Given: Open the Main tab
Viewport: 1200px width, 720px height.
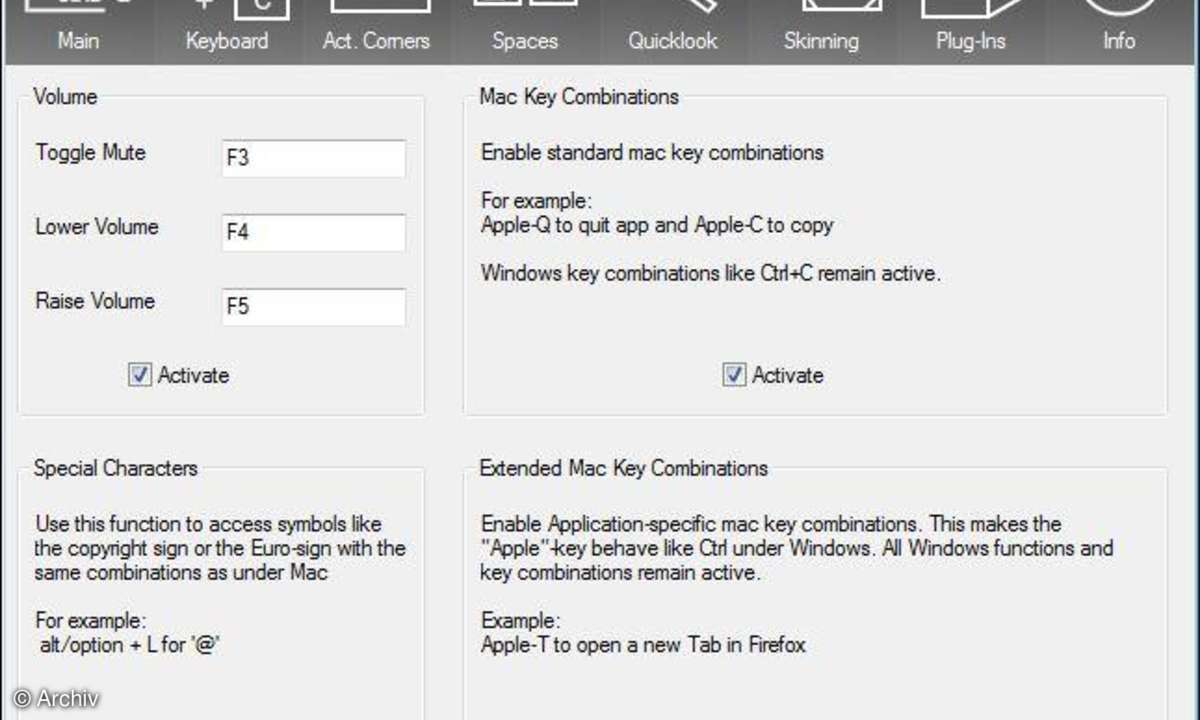Looking at the screenshot, I should tap(78, 32).
